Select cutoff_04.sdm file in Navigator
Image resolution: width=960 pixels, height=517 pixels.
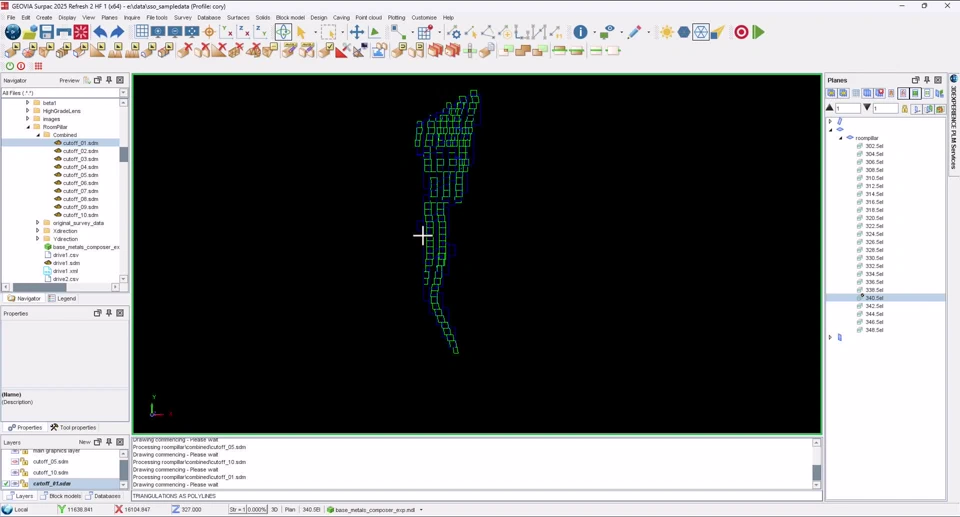80,167
